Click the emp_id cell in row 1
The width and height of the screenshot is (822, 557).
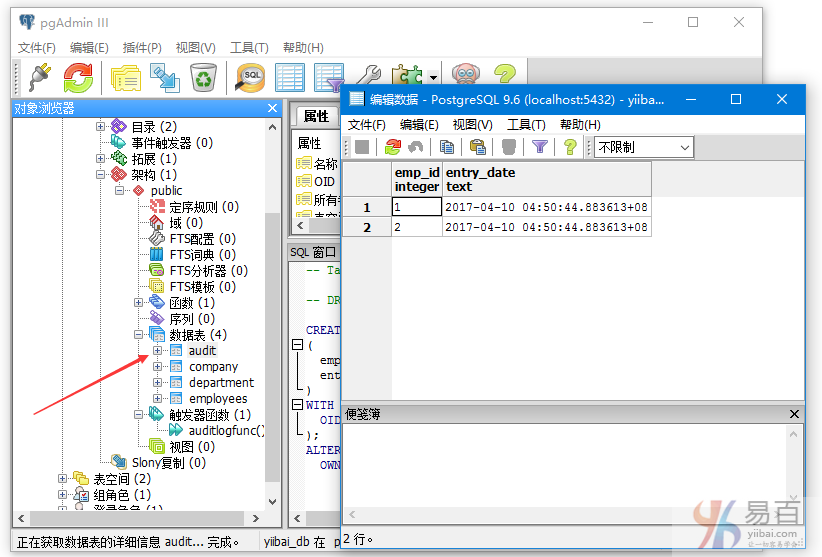tap(416, 207)
